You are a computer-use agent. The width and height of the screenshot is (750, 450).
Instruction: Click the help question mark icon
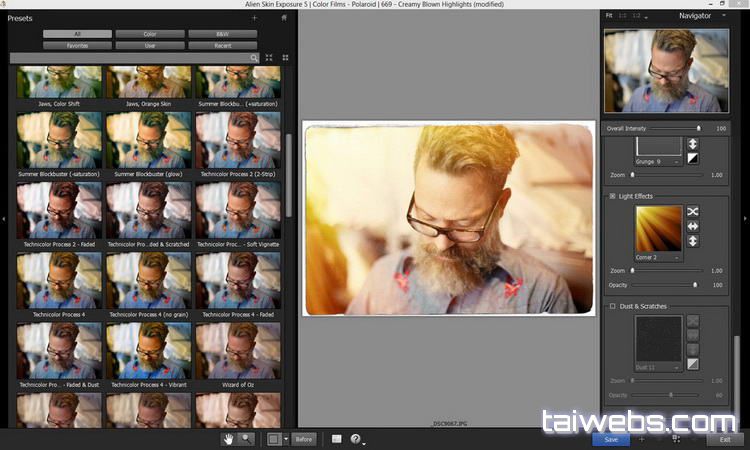[x=355, y=440]
